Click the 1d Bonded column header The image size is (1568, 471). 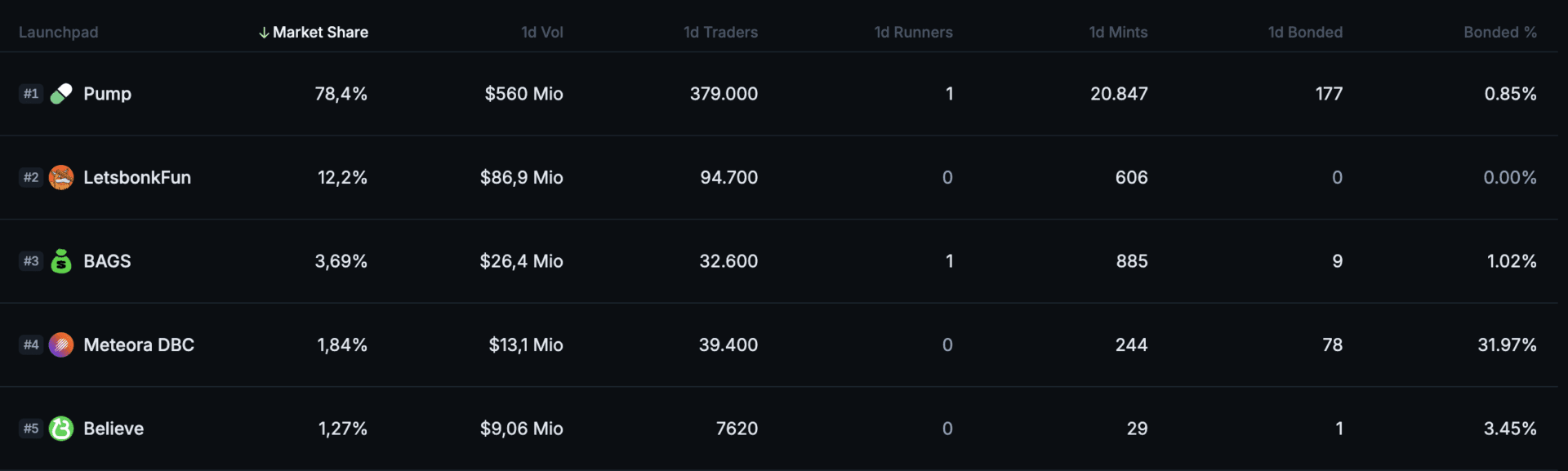point(1305,32)
